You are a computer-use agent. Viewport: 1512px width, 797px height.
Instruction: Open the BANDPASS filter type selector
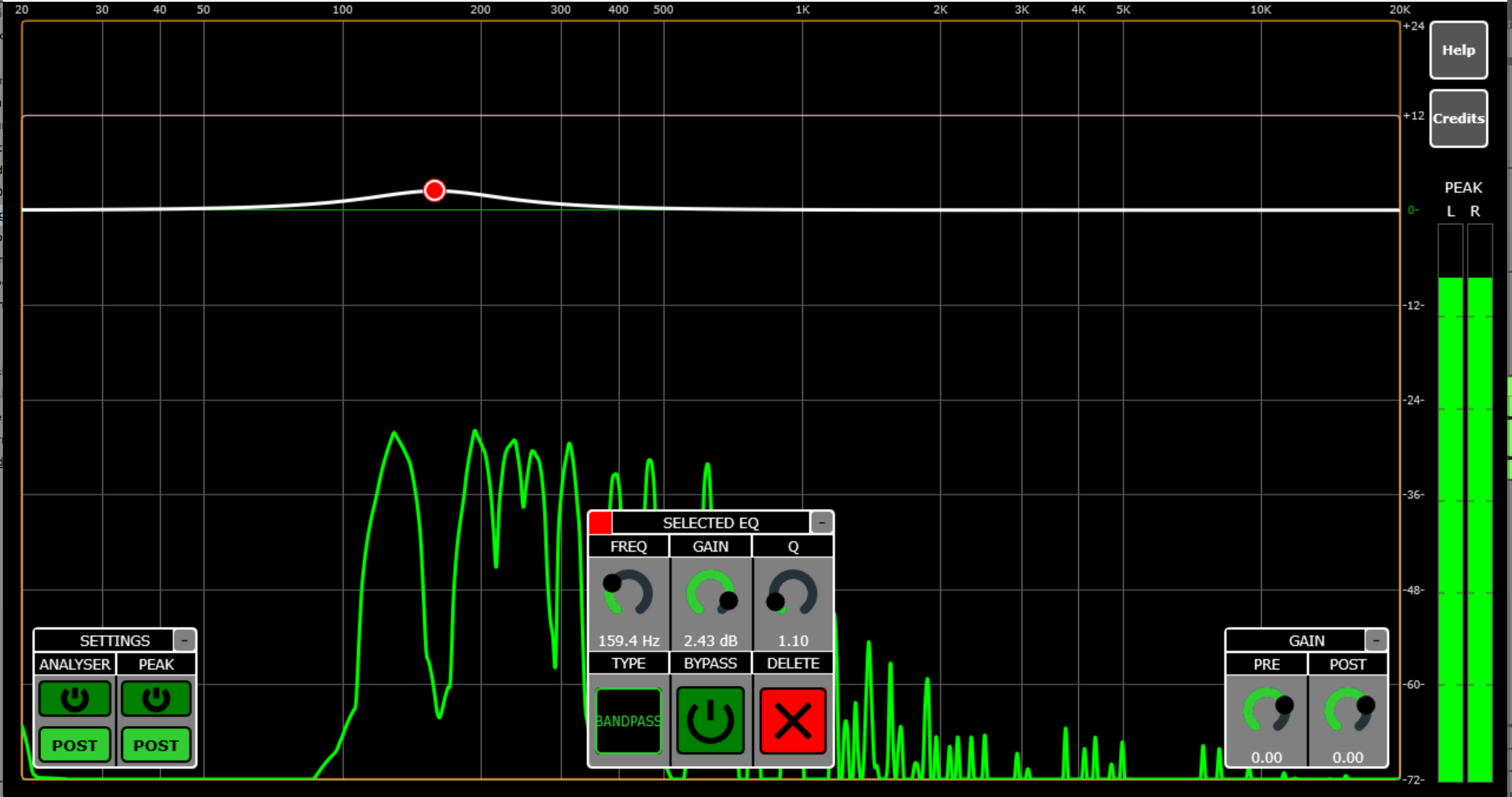click(628, 720)
